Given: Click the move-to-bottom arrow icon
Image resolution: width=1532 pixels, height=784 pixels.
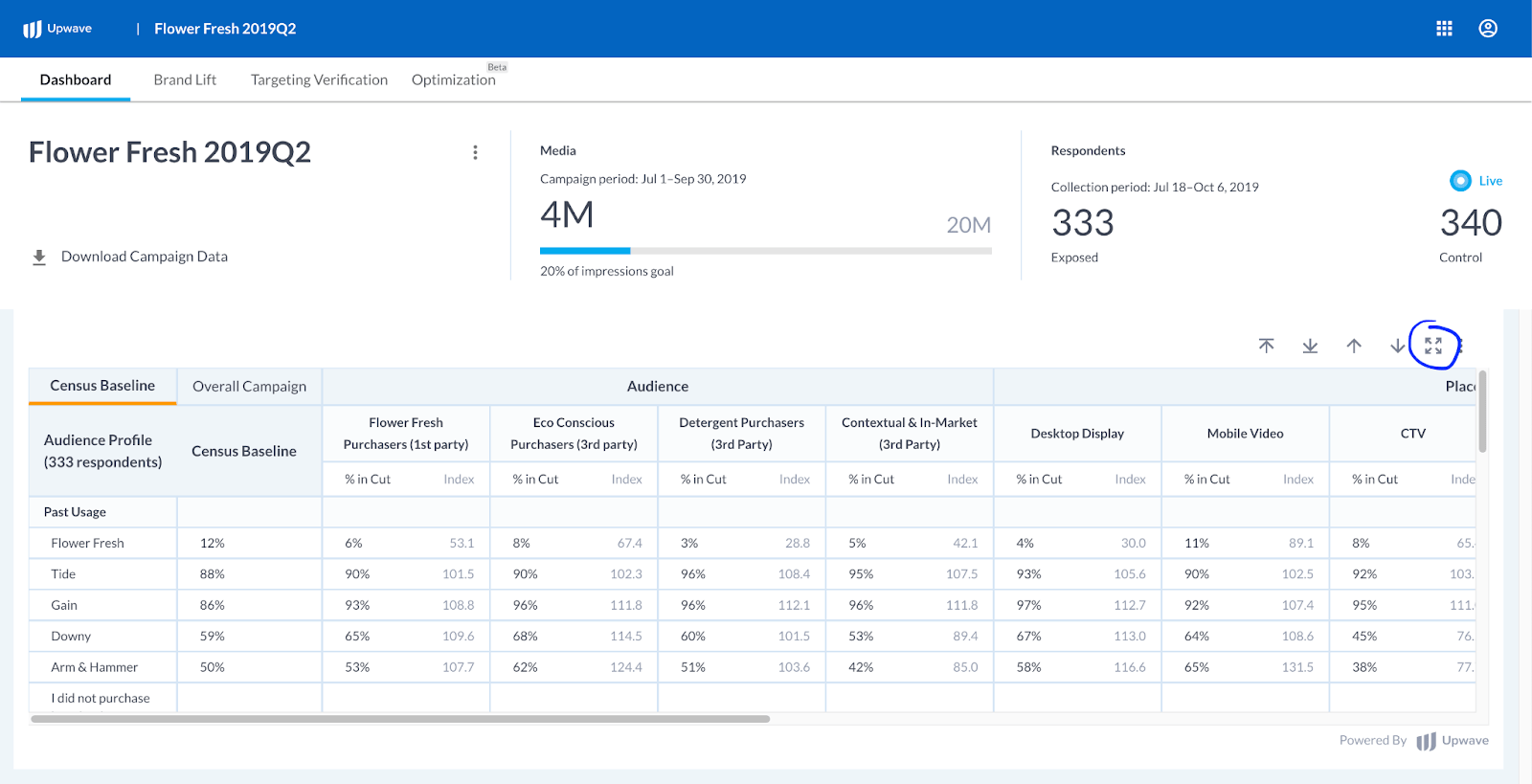Looking at the screenshot, I should (1310, 346).
